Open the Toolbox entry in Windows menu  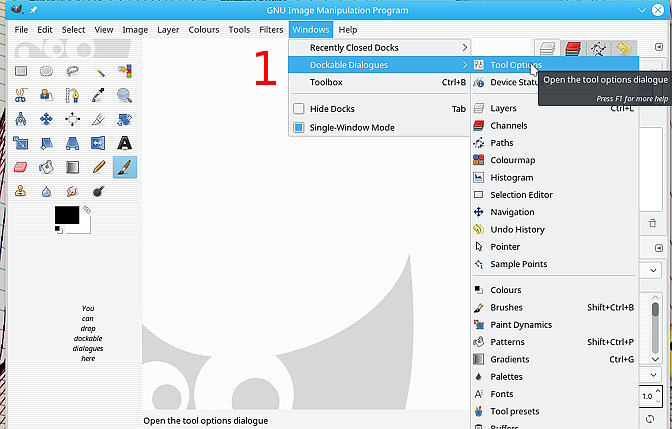[x=379, y=82]
